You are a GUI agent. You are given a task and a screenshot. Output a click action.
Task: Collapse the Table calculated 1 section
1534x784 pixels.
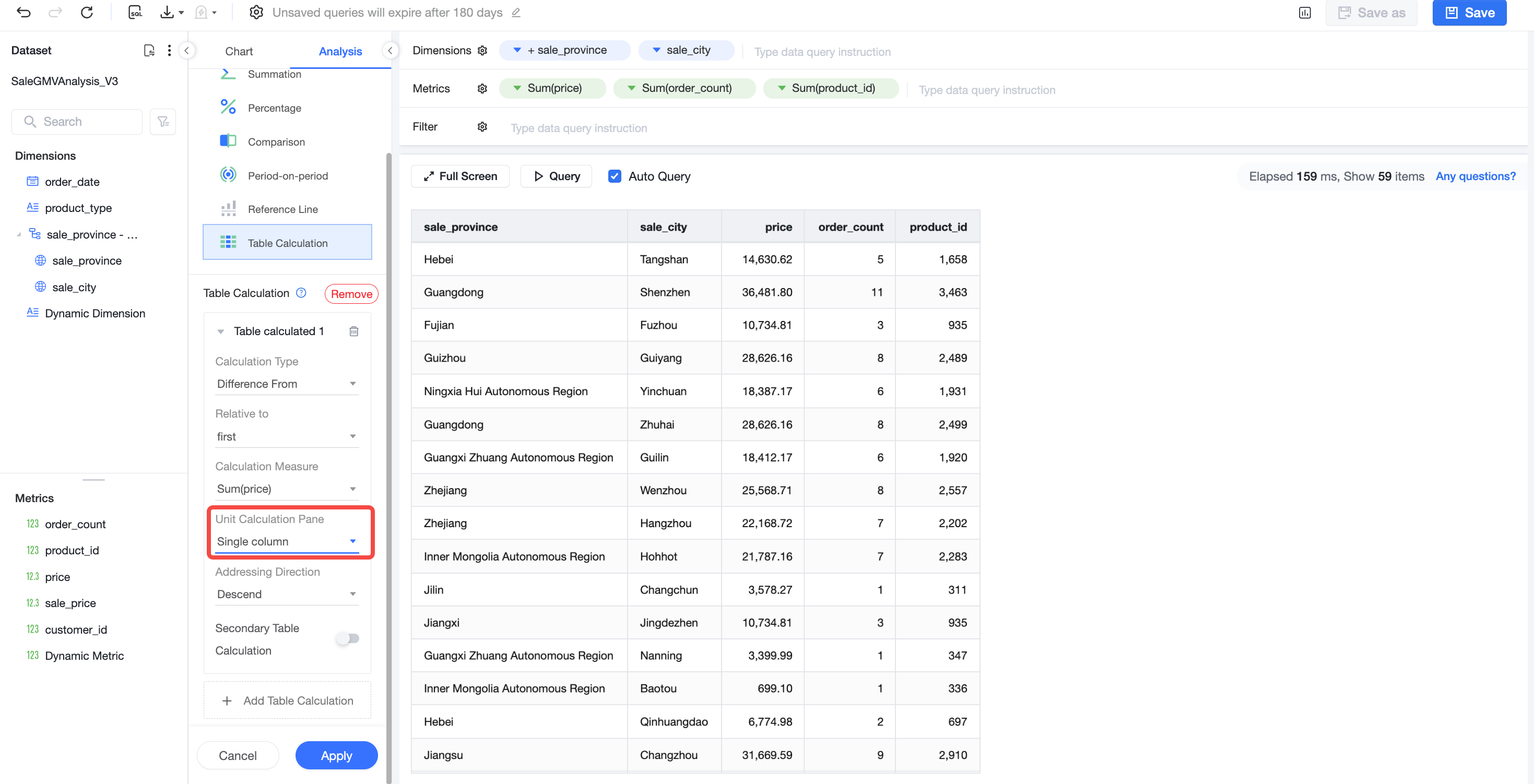point(221,331)
